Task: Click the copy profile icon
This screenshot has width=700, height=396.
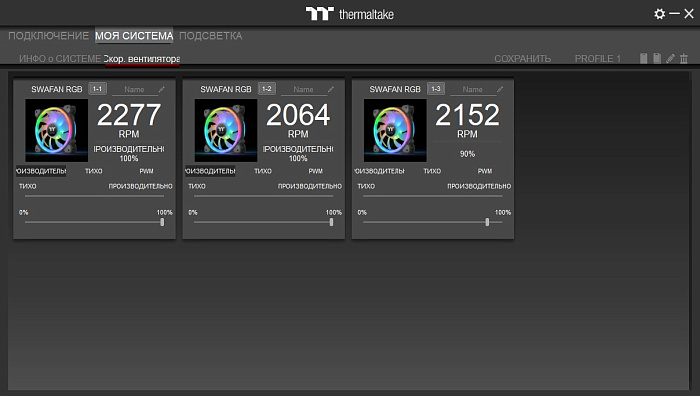Action: click(643, 58)
